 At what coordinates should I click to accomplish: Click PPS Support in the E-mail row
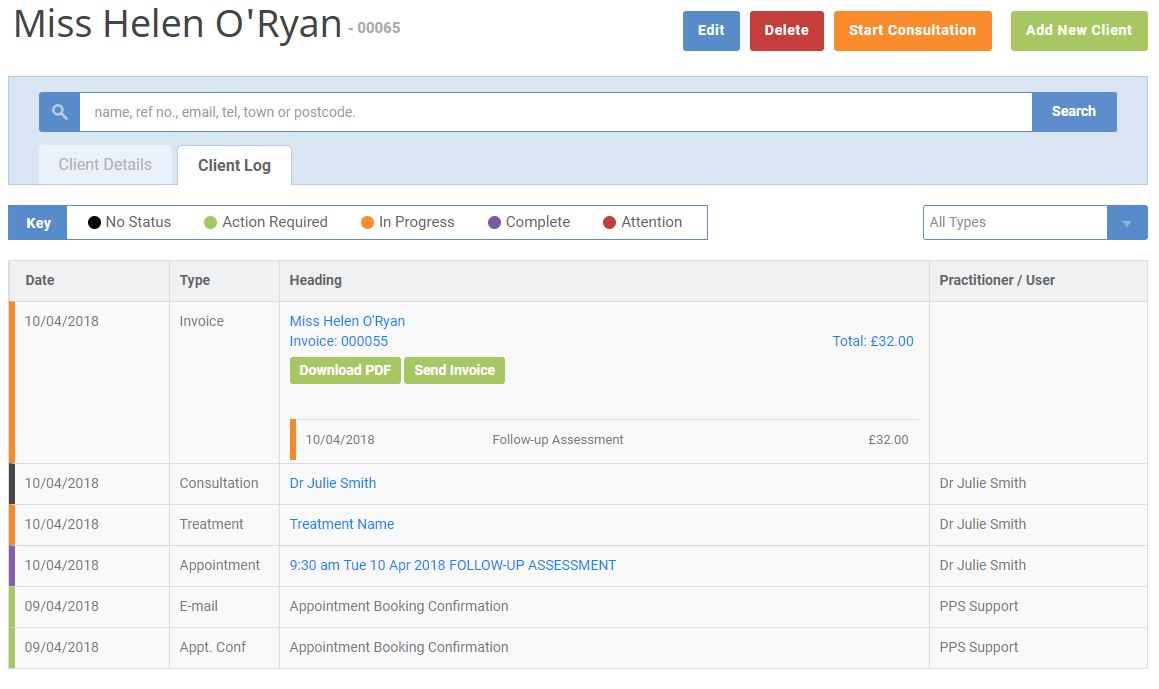pos(979,606)
